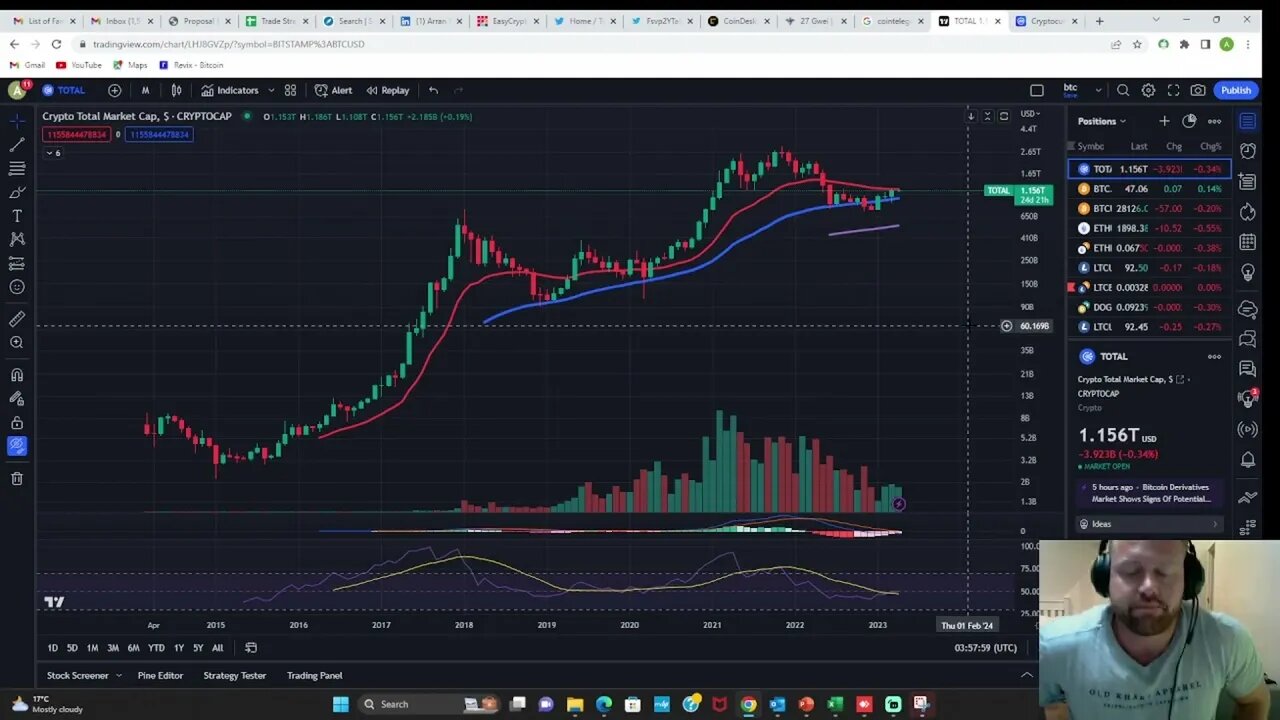The image size is (1280, 720).
Task: Select the crosshair cursor tool
Action: [x=17, y=121]
